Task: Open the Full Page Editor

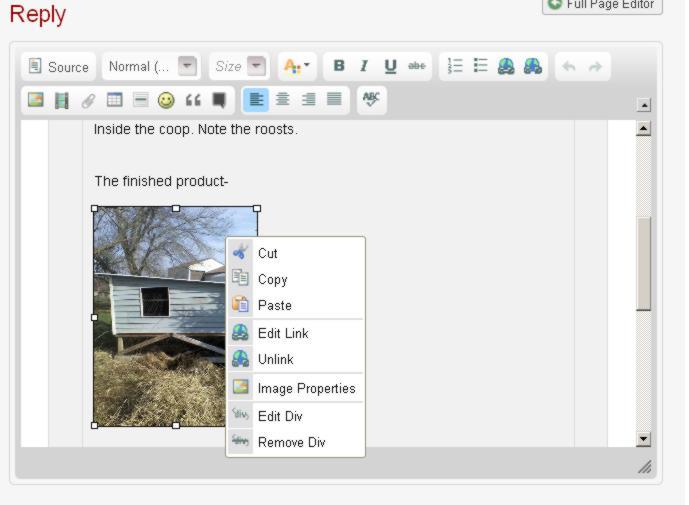Action: 602,5
